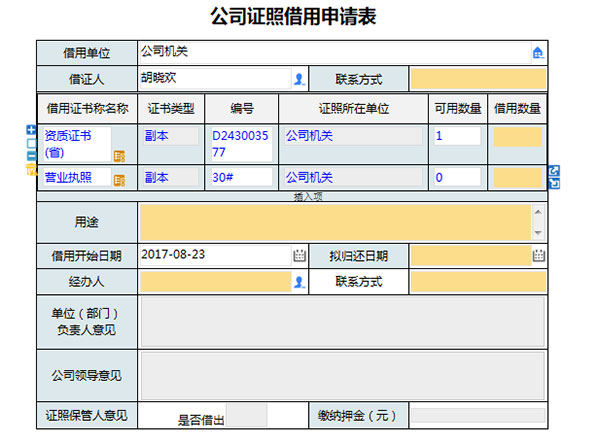Open calendar picker for 拟归还日期
The height and width of the screenshot is (442, 600).
tap(538, 255)
